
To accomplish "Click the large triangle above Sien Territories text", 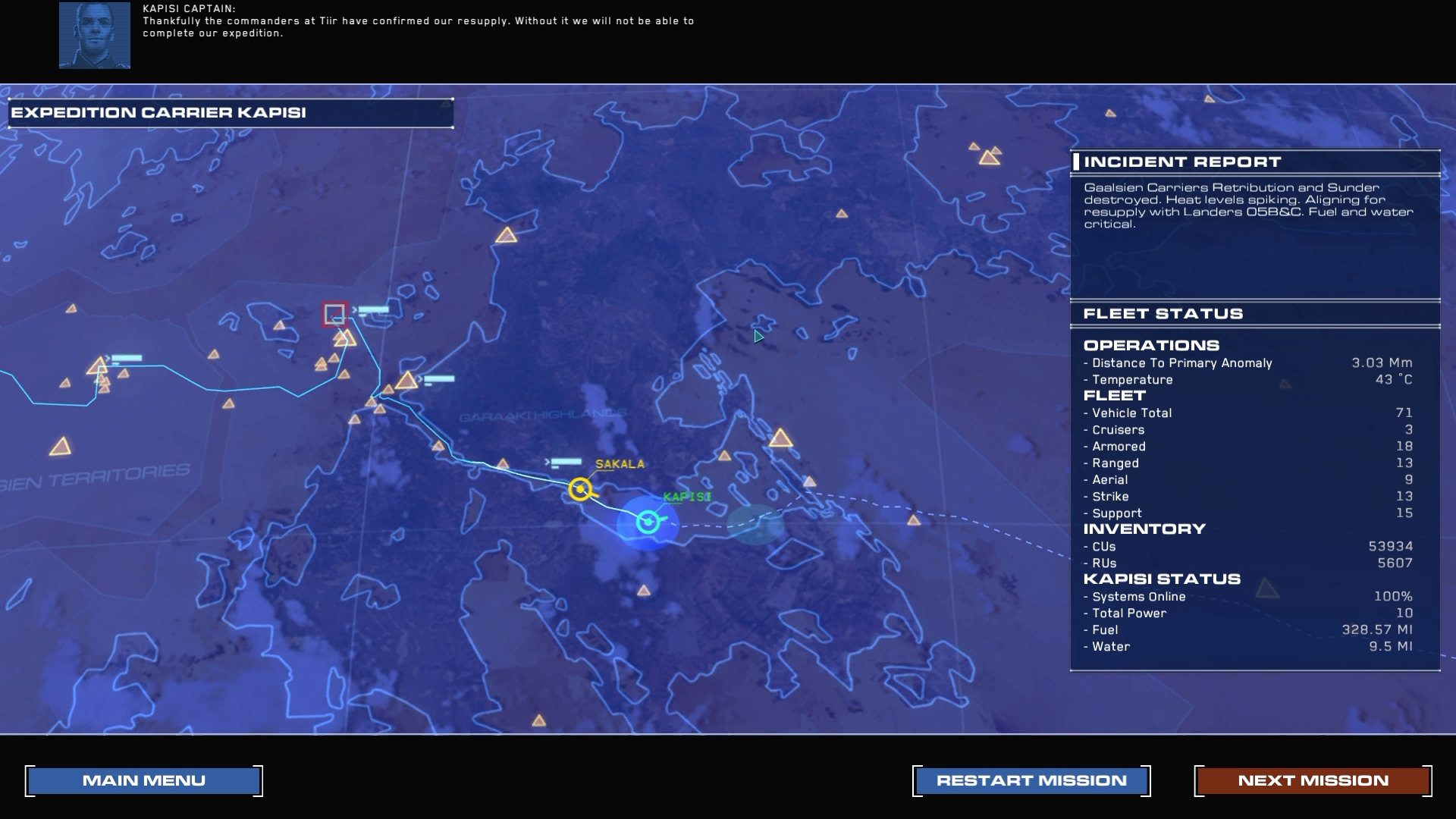I will [x=60, y=447].
